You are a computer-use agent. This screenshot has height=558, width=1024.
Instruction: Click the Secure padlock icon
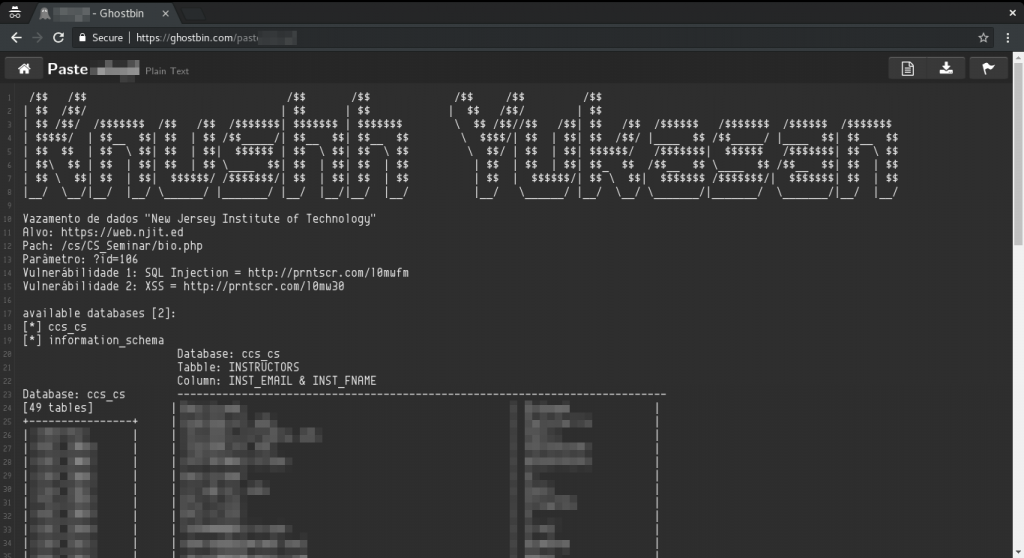pyautogui.click(x=82, y=38)
